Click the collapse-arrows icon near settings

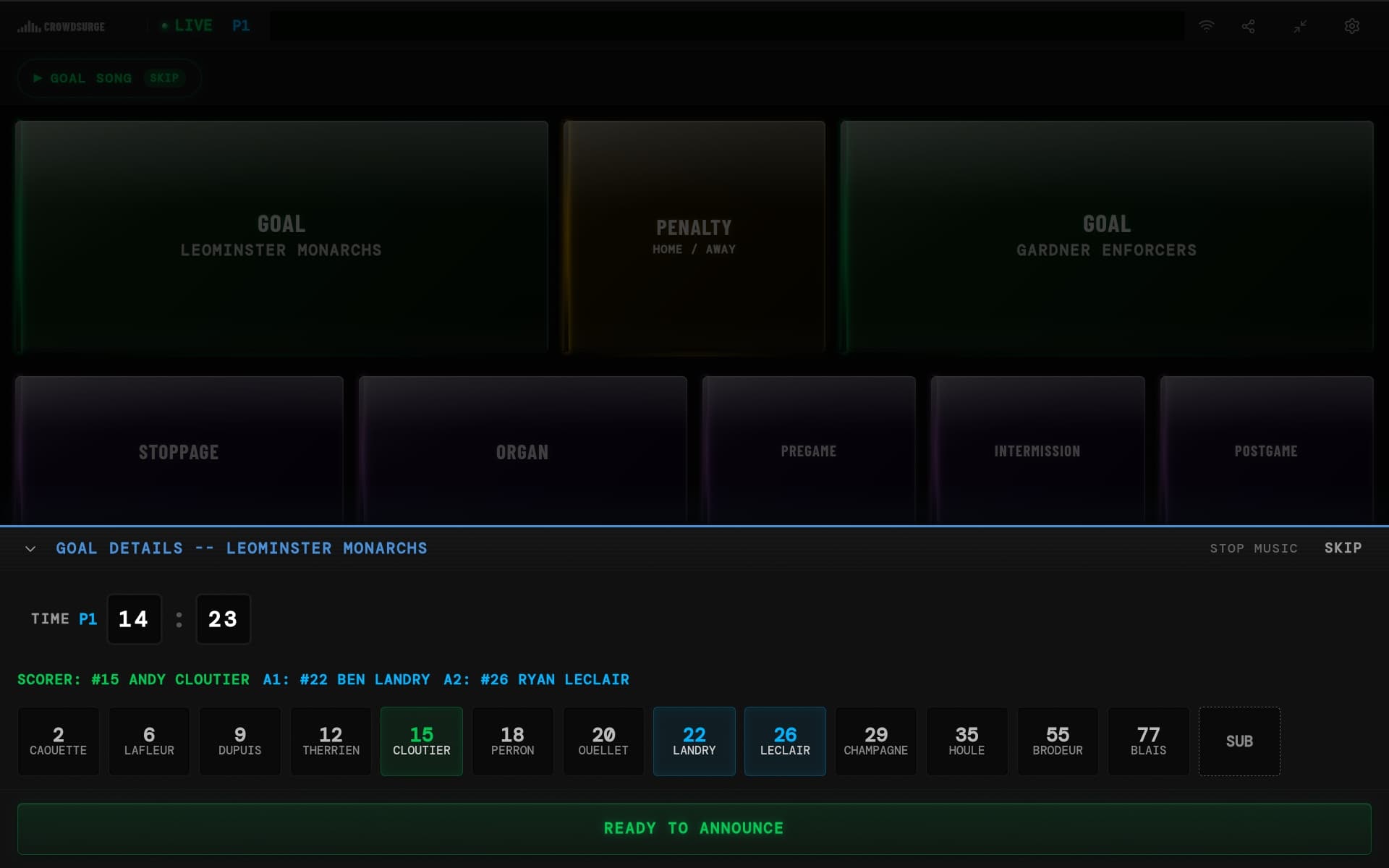(1300, 25)
